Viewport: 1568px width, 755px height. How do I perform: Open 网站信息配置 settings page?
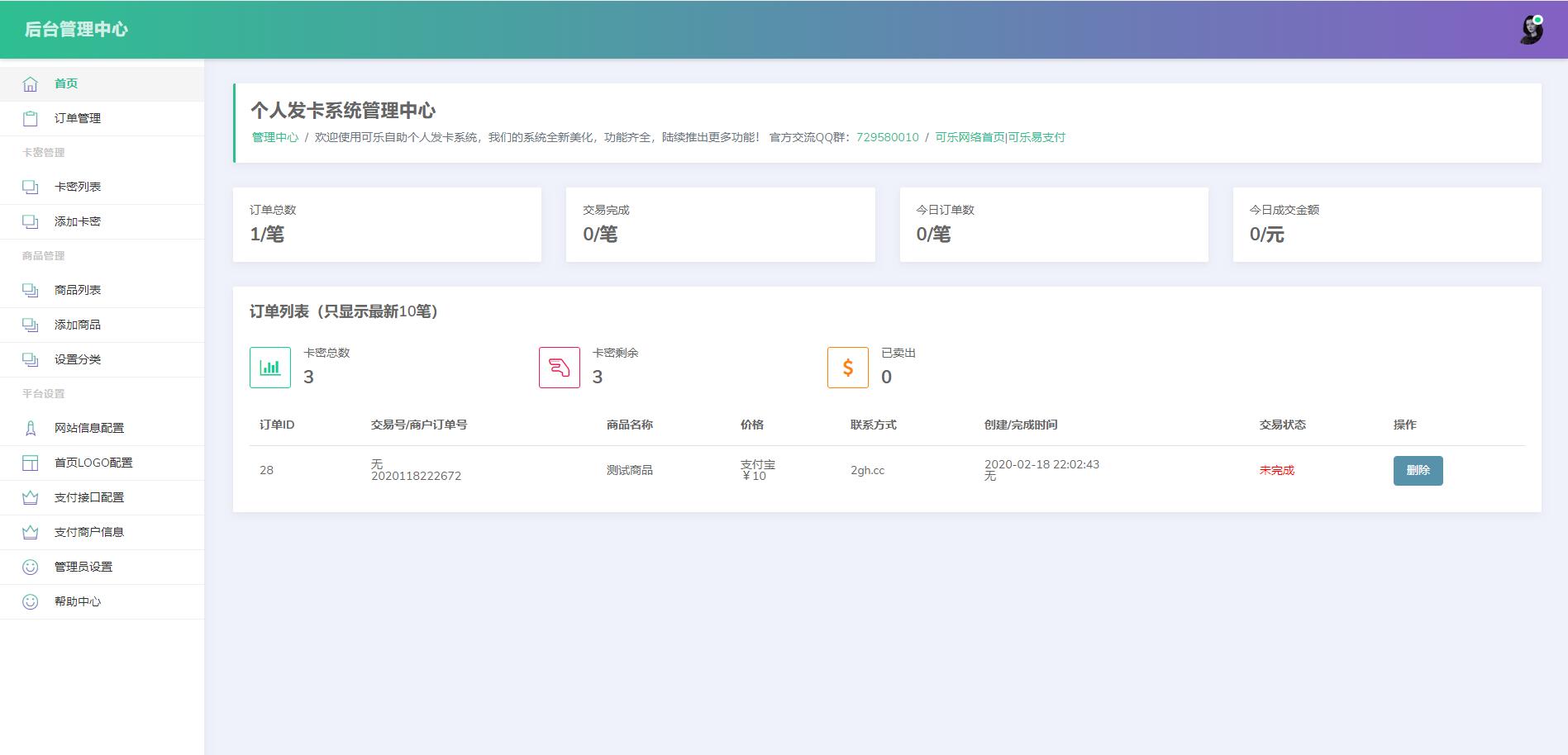[88, 428]
